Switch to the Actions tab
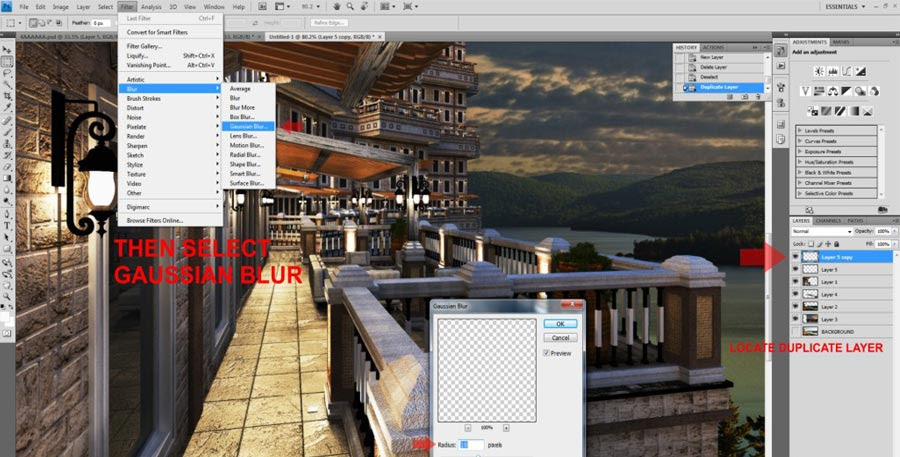The image size is (900, 457). point(713,47)
